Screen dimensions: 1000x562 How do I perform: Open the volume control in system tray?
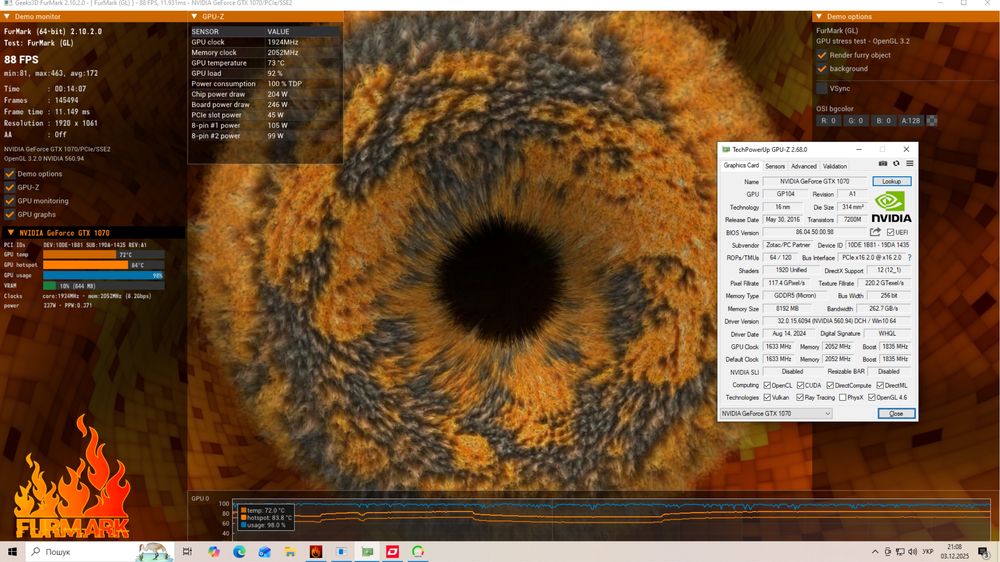[912, 552]
